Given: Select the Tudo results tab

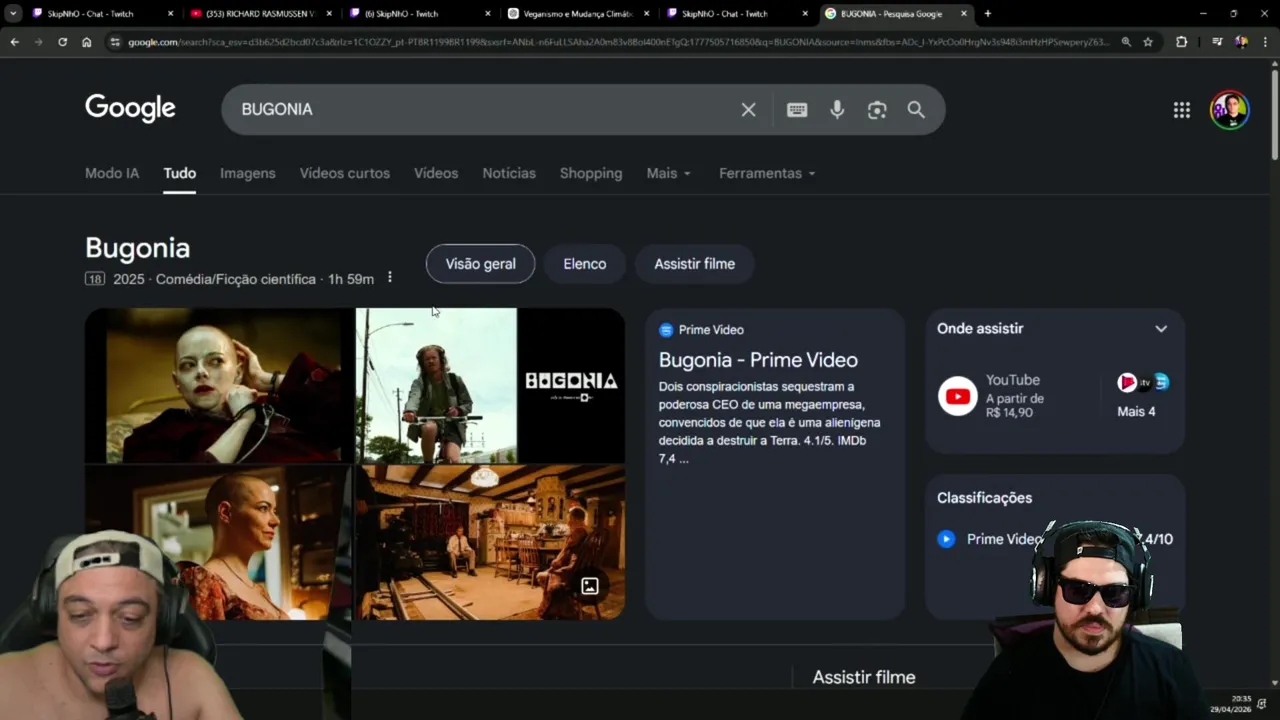Looking at the screenshot, I should [180, 173].
